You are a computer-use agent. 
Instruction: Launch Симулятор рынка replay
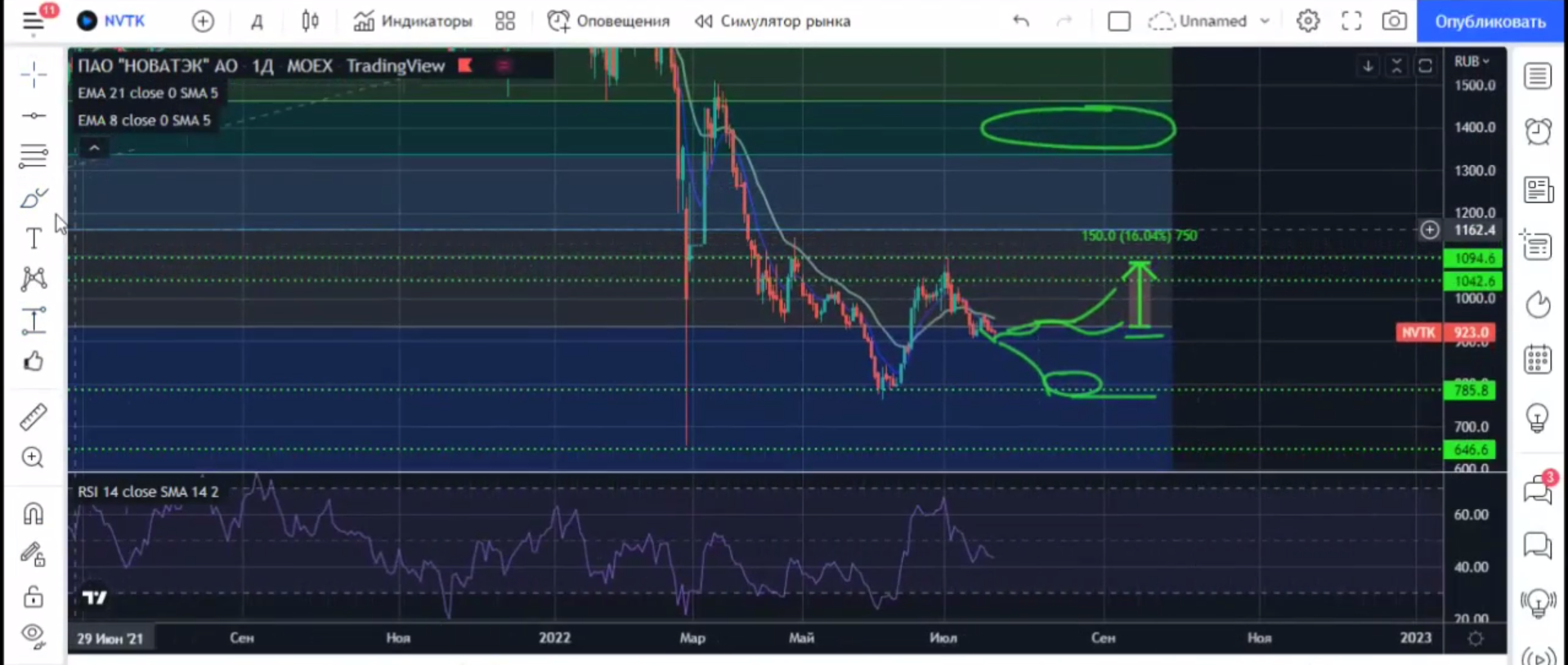coord(773,21)
